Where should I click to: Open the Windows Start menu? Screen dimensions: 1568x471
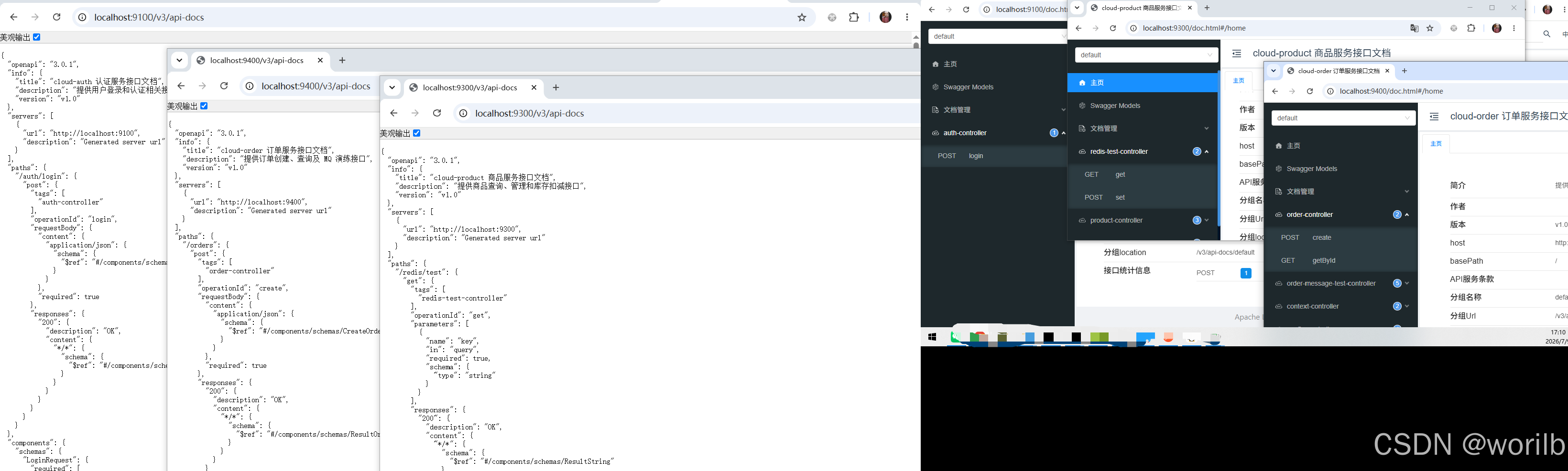pyautogui.click(x=932, y=337)
